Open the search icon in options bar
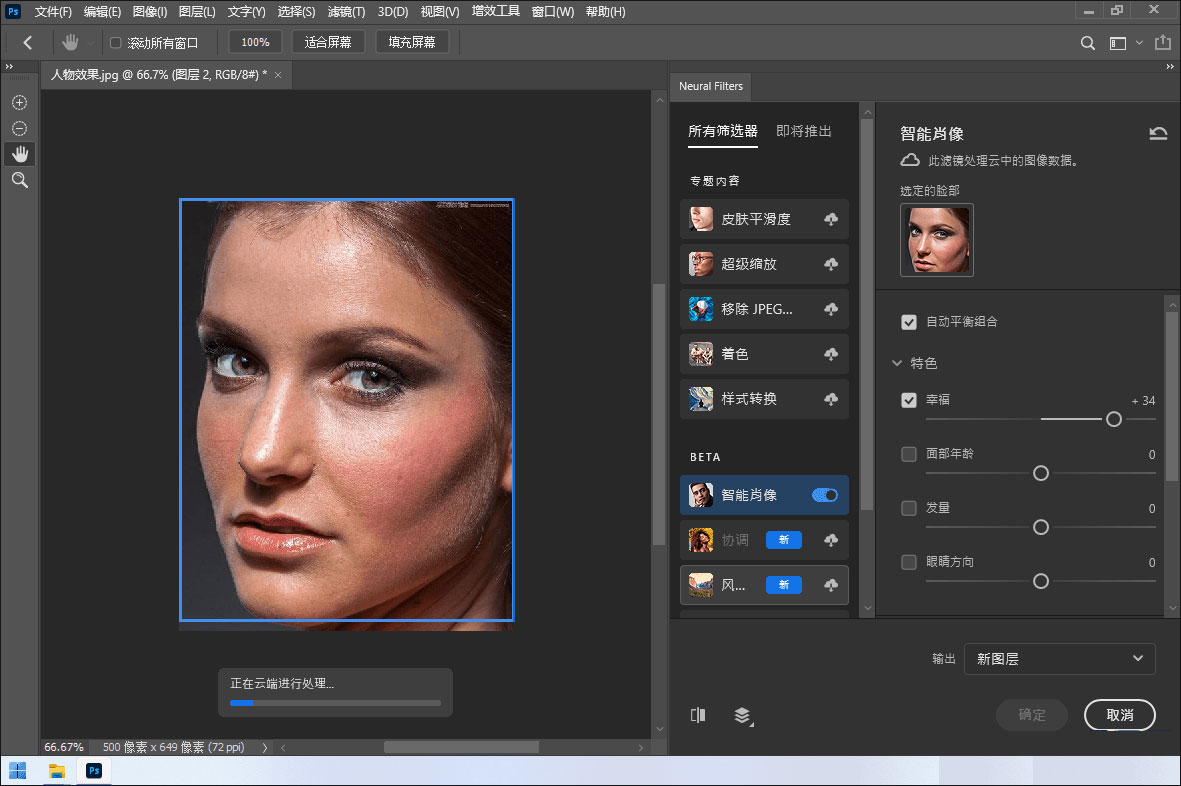Viewport: 1181px width, 786px height. (x=1088, y=43)
